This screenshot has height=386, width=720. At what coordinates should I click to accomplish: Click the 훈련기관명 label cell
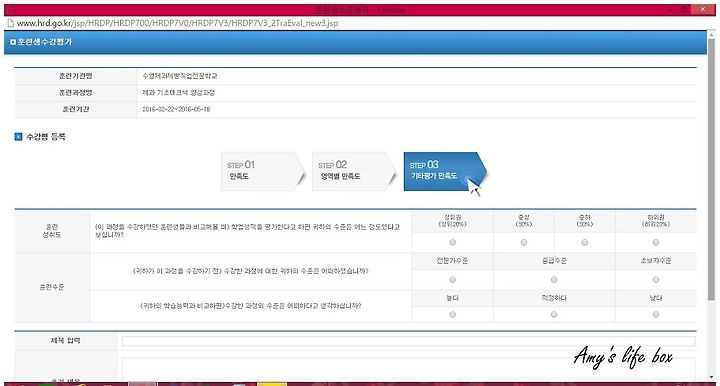tap(76, 76)
